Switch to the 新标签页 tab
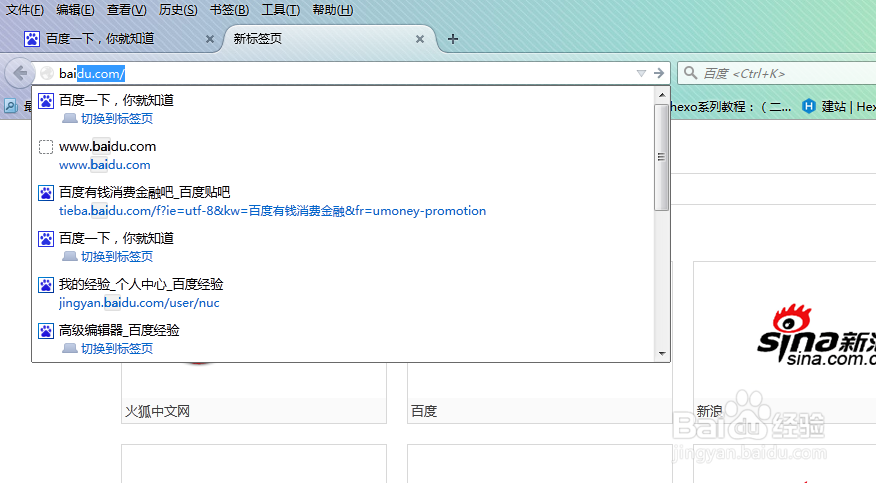876x483 pixels. (330, 39)
